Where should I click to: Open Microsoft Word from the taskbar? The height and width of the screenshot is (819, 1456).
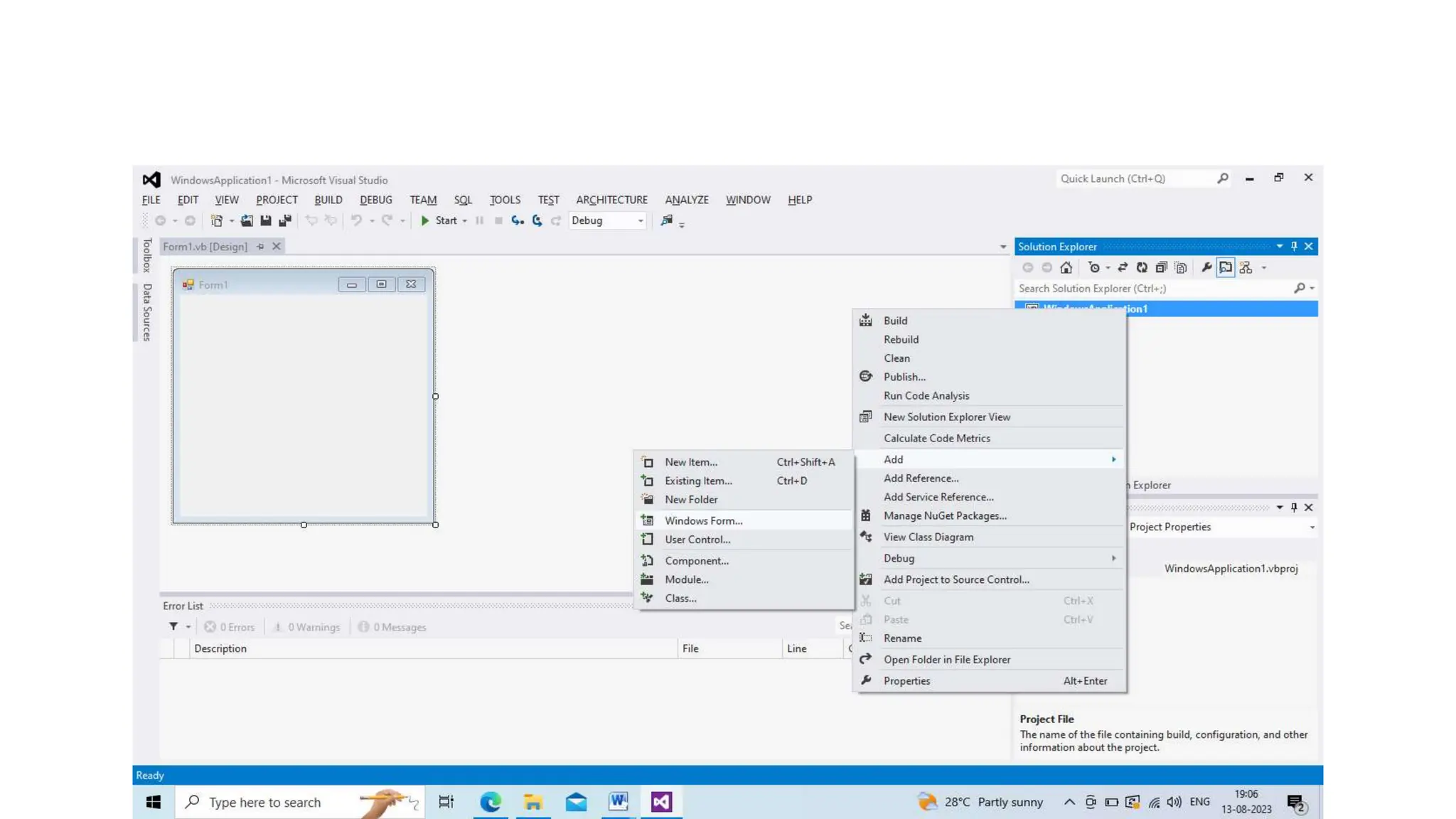click(619, 802)
